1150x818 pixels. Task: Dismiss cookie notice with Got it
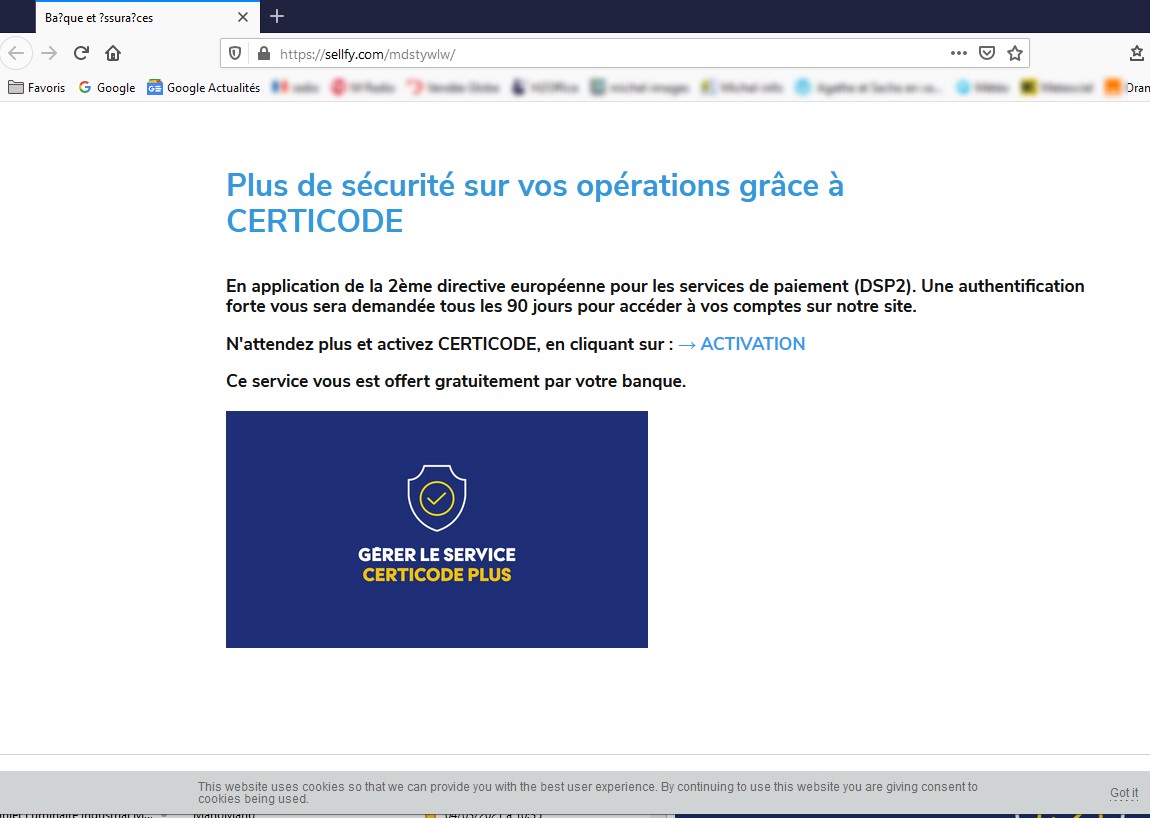point(1124,793)
